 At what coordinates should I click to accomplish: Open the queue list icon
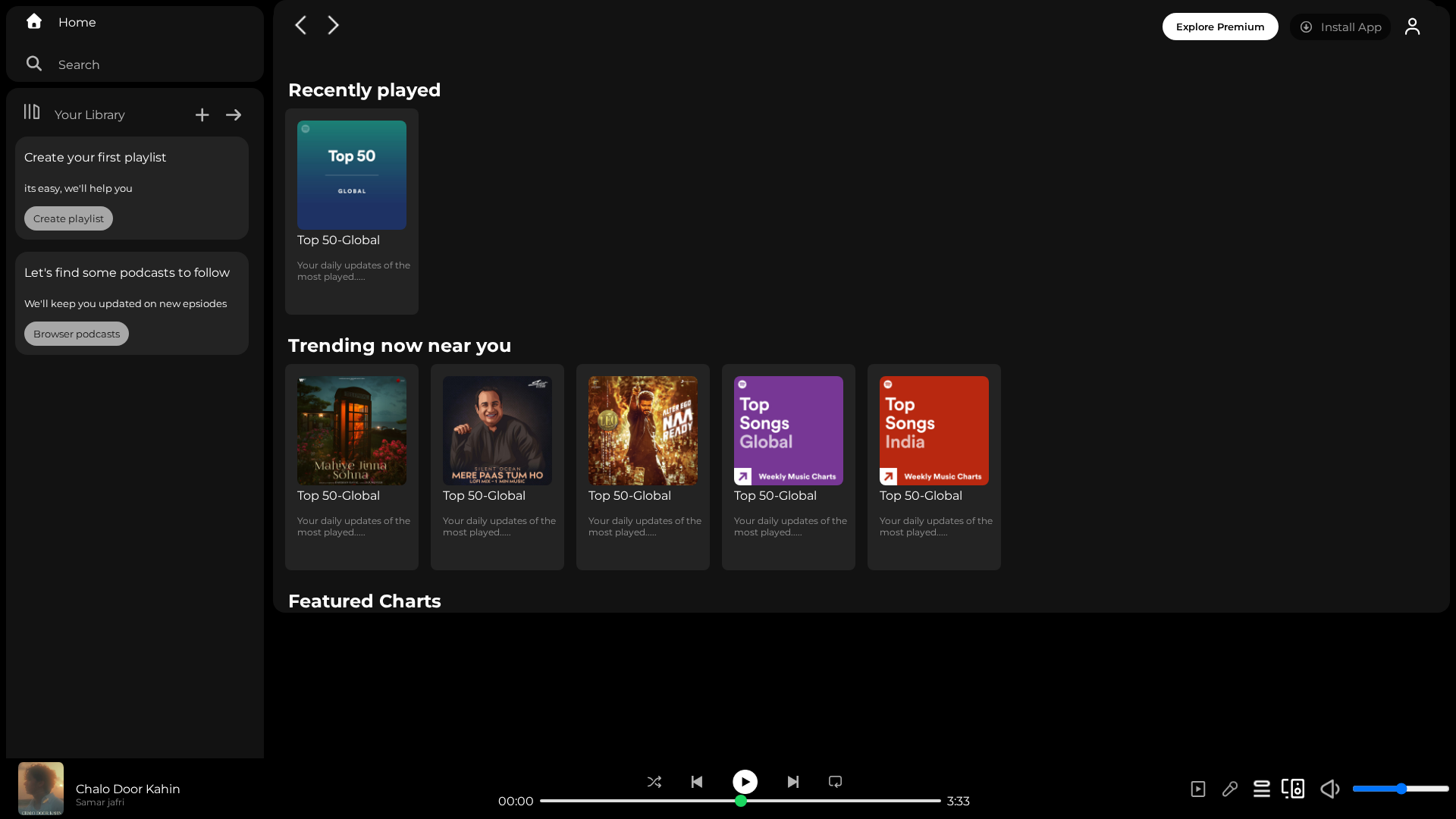tap(1262, 789)
